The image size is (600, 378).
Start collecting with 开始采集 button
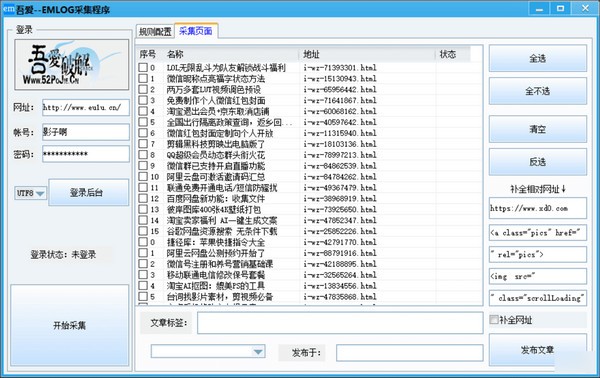point(70,325)
